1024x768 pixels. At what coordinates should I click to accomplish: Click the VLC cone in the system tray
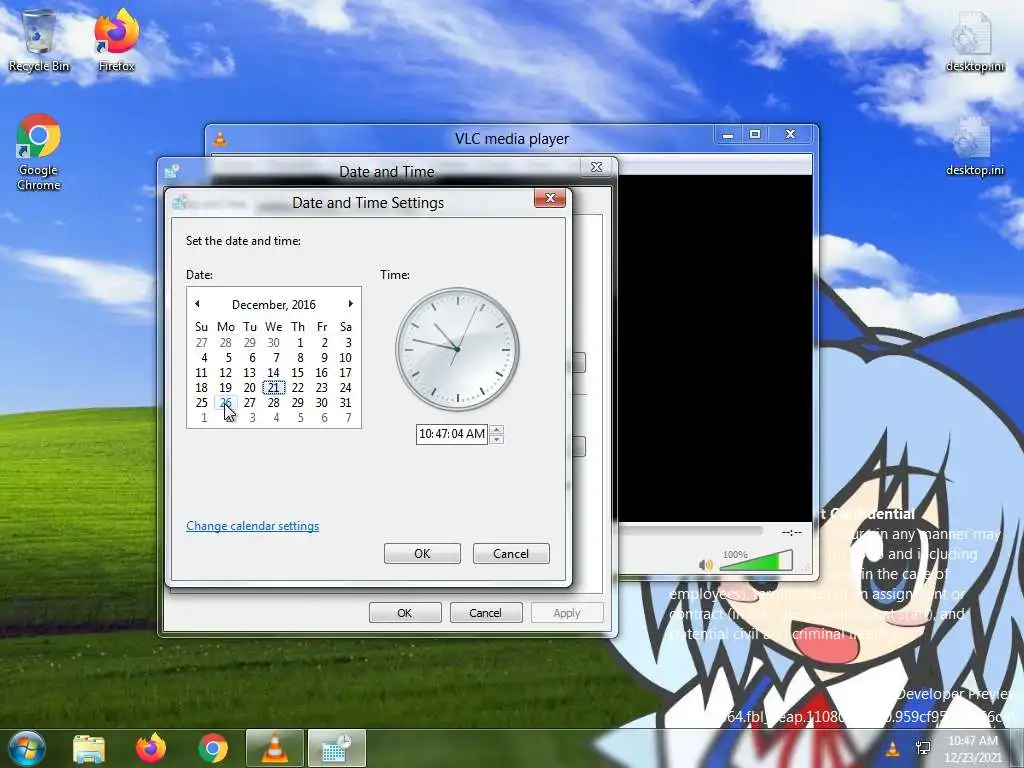click(x=893, y=748)
